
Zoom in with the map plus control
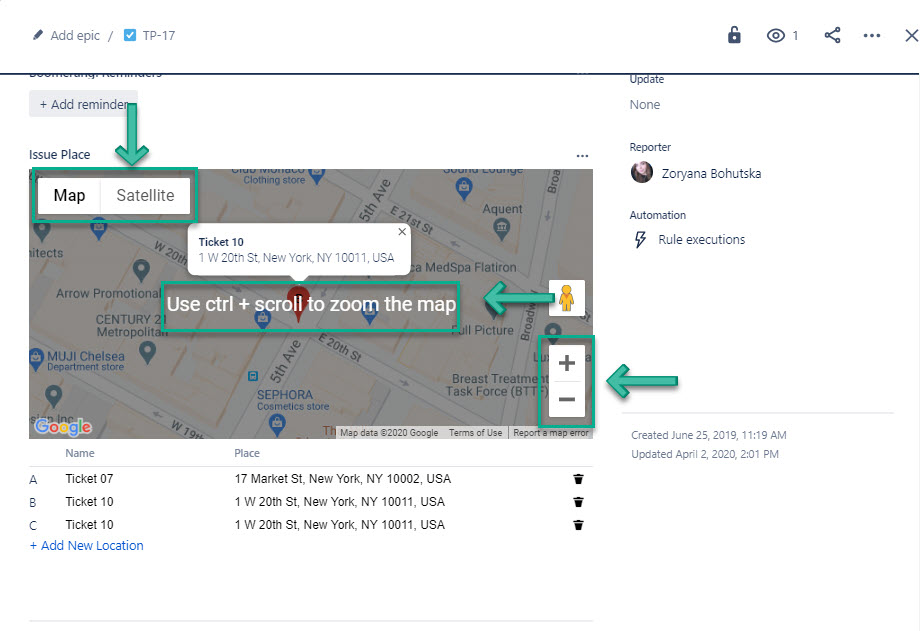point(566,363)
